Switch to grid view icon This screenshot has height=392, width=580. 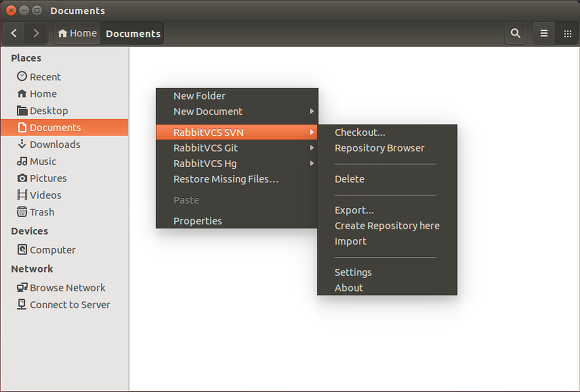click(567, 33)
